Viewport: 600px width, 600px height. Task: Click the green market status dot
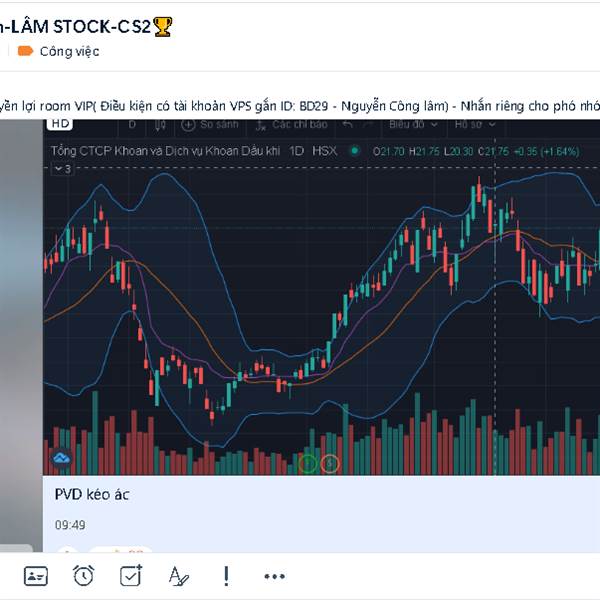[355, 151]
